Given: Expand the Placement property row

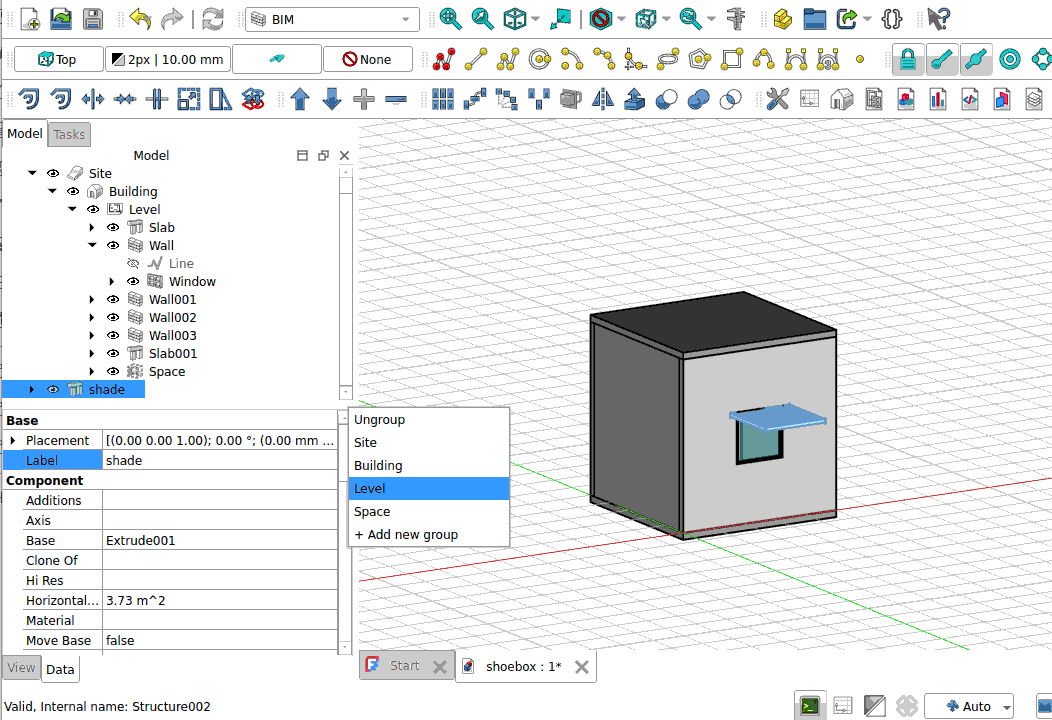Looking at the screenshot, I should (12, 441).
